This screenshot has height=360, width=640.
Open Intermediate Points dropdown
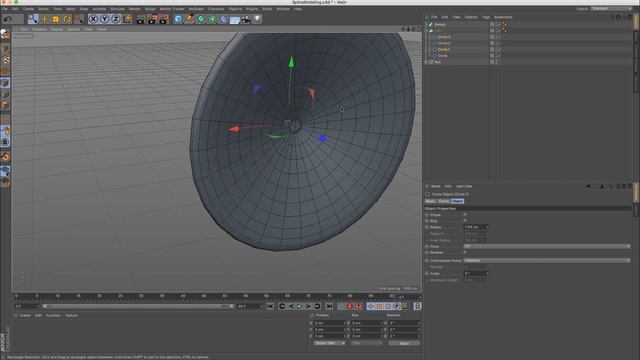547,260
